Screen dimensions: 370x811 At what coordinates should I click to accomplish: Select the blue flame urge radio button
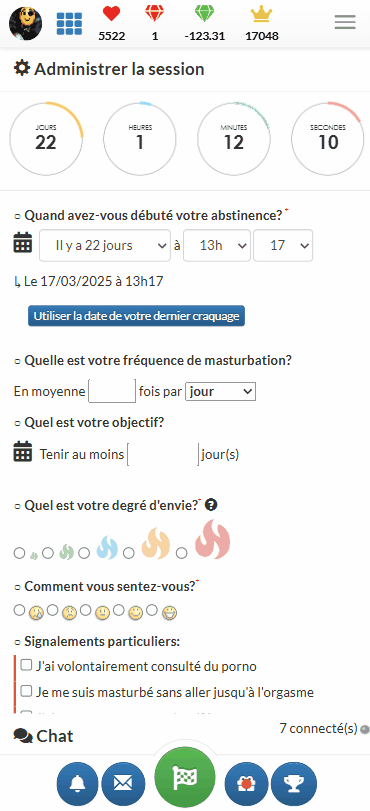pyautogui.click(x=84, y=553)
